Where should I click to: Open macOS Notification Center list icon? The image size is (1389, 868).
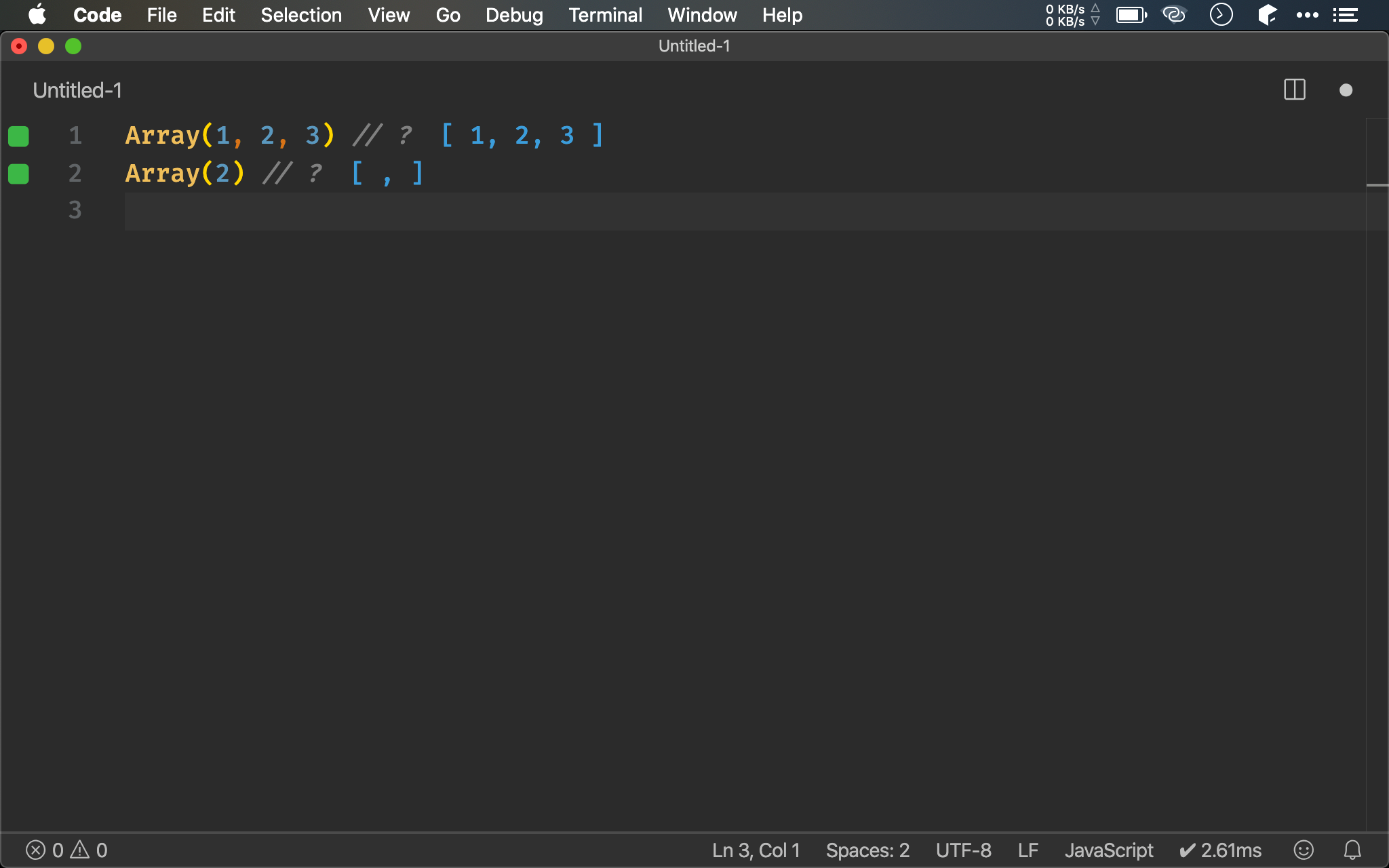point(1345,15)
